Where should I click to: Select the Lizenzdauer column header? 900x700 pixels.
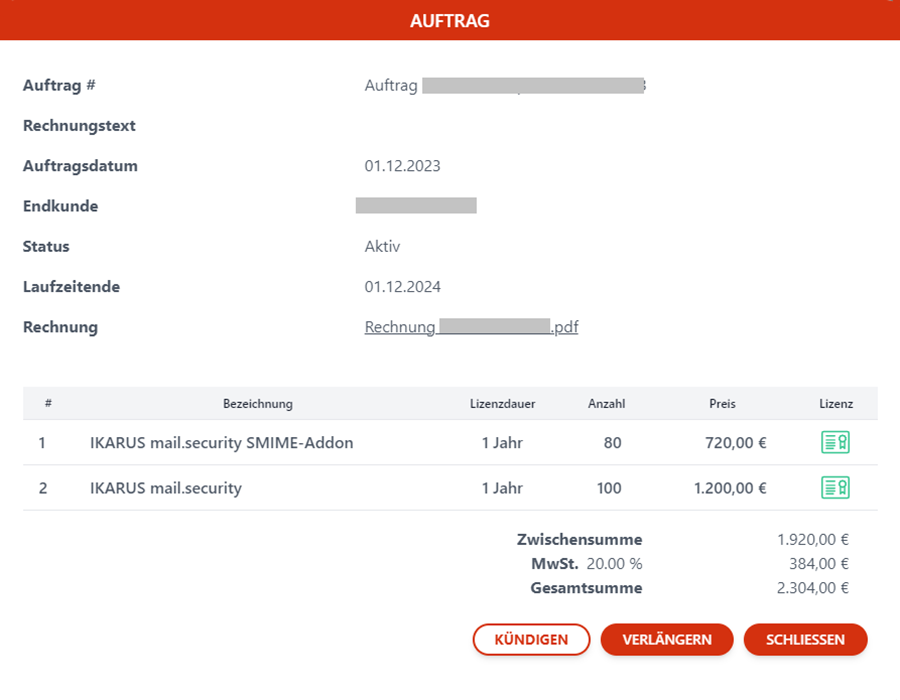pyautogui.click(x=502, y=404)
